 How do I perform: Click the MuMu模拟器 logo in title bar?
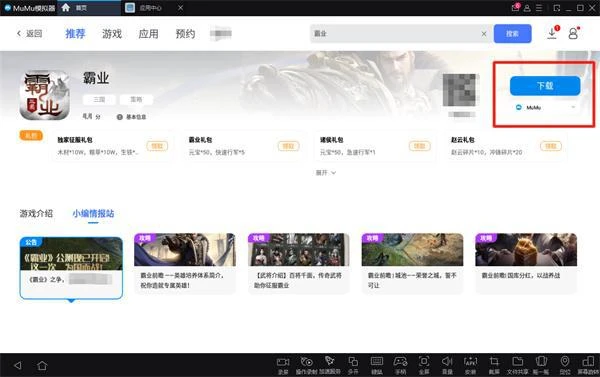pos(30,8)
